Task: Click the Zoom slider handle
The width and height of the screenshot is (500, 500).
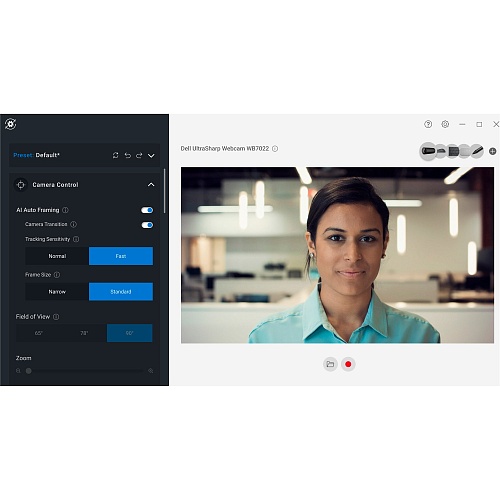Action: pyautogui.click(x=29, y=371)
